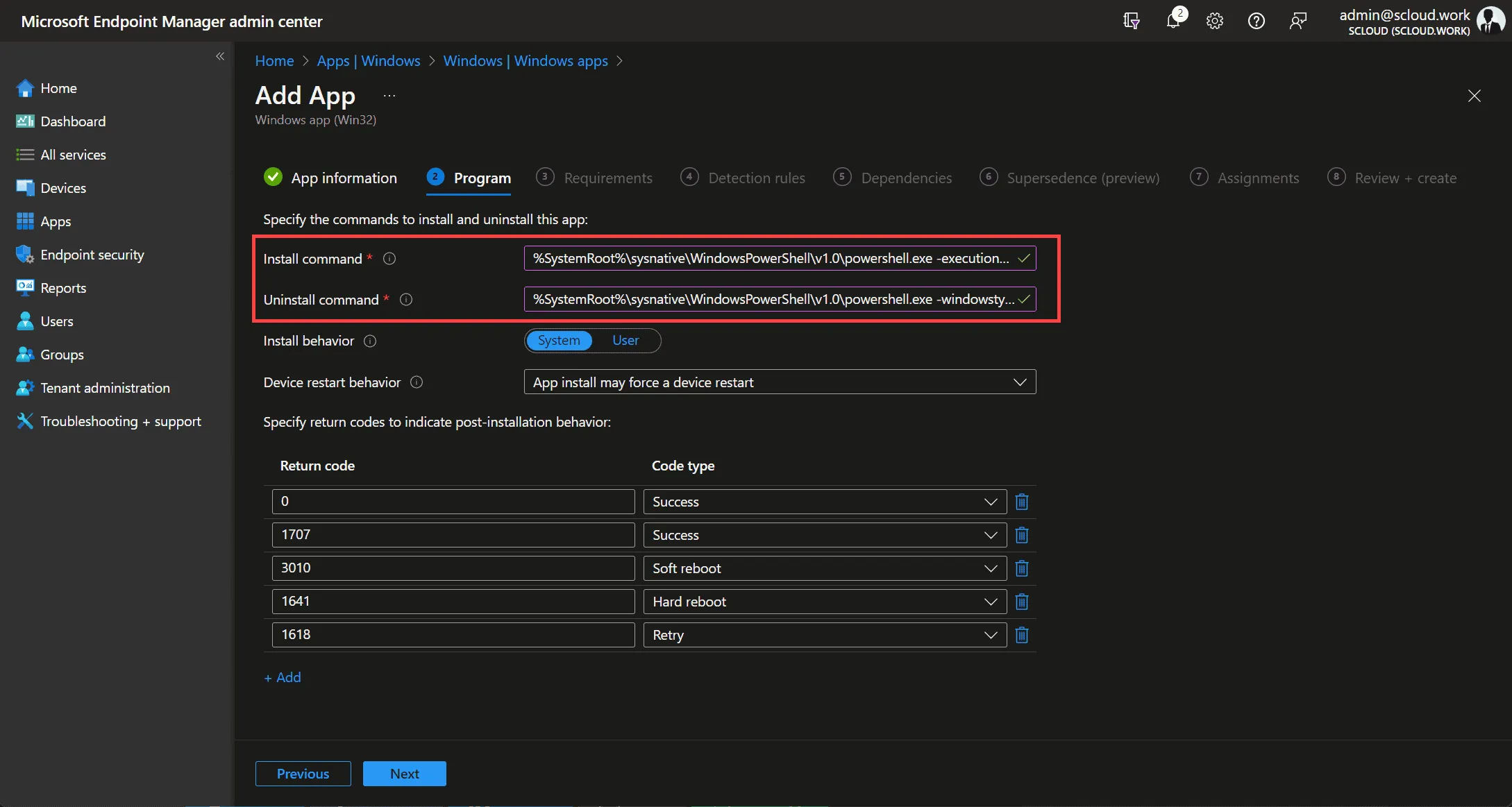This screenshot has height=807, width=1512.
Task: Delete the return code 3010 row
Action: pos(1022,568)
